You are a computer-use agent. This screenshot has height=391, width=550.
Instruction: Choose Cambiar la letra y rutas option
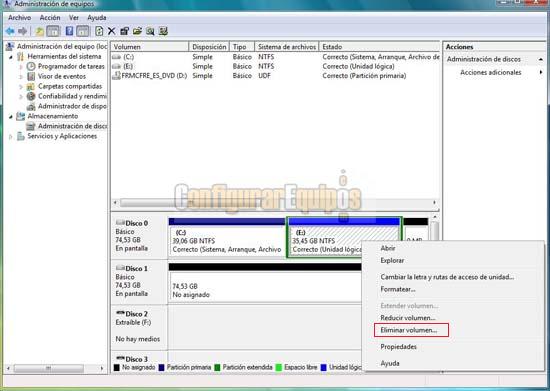(x=447, y=277)
